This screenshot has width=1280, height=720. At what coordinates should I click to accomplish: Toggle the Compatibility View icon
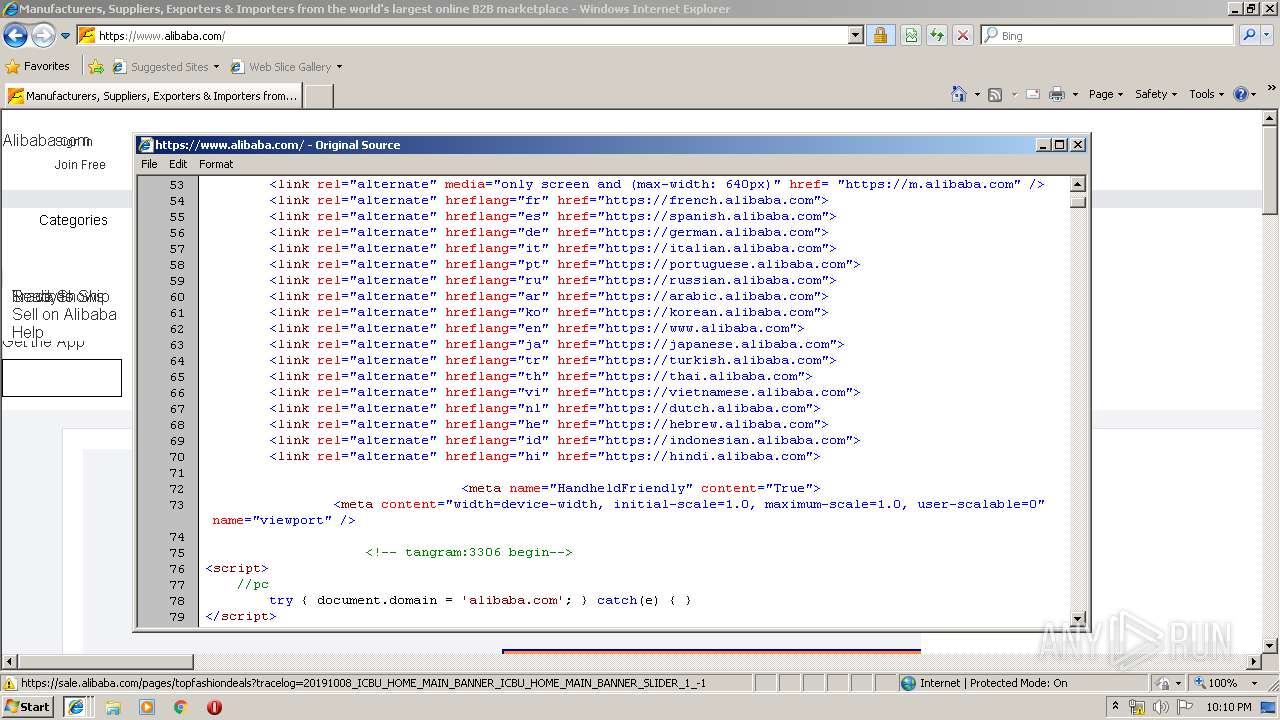911,35
